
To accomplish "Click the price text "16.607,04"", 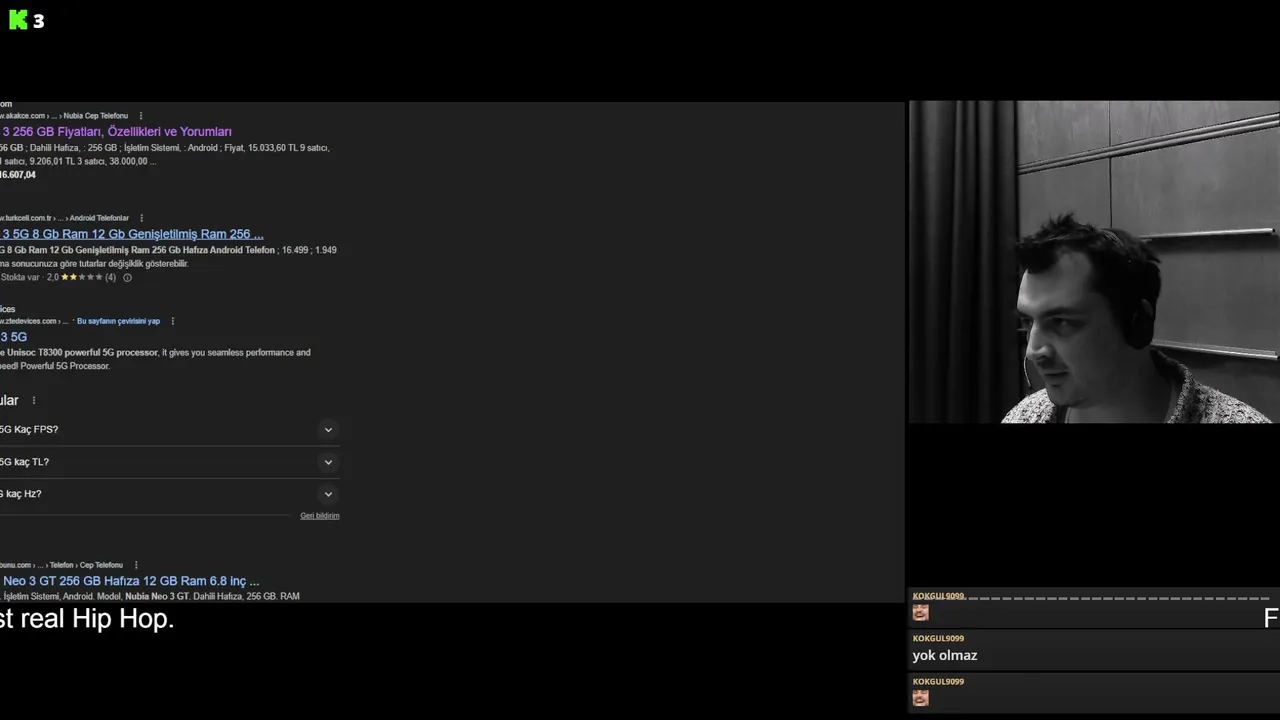I will click(x=18, y=175).
